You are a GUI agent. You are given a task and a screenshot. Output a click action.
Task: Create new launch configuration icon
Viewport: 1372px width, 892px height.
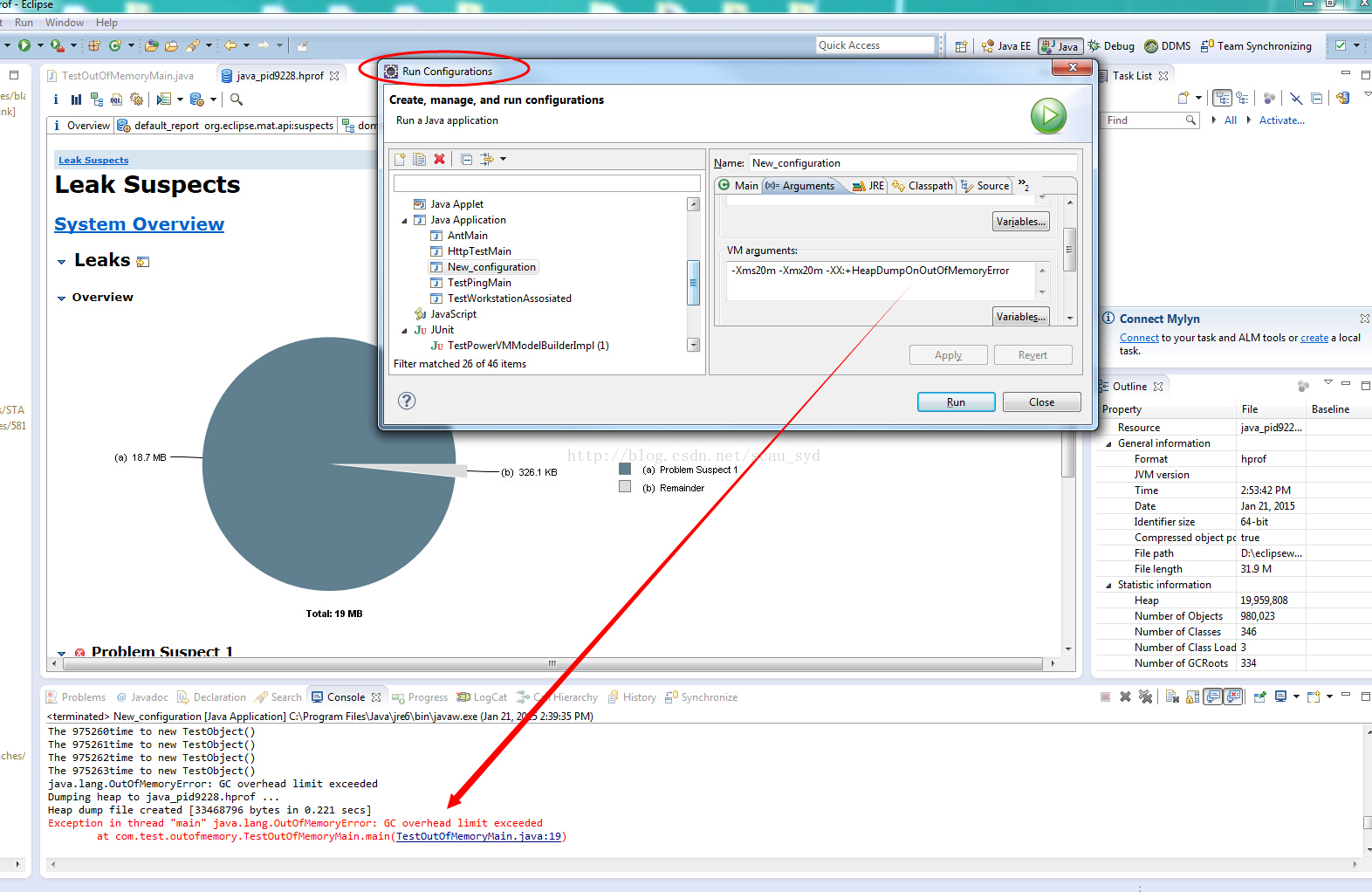pos(400,159)
